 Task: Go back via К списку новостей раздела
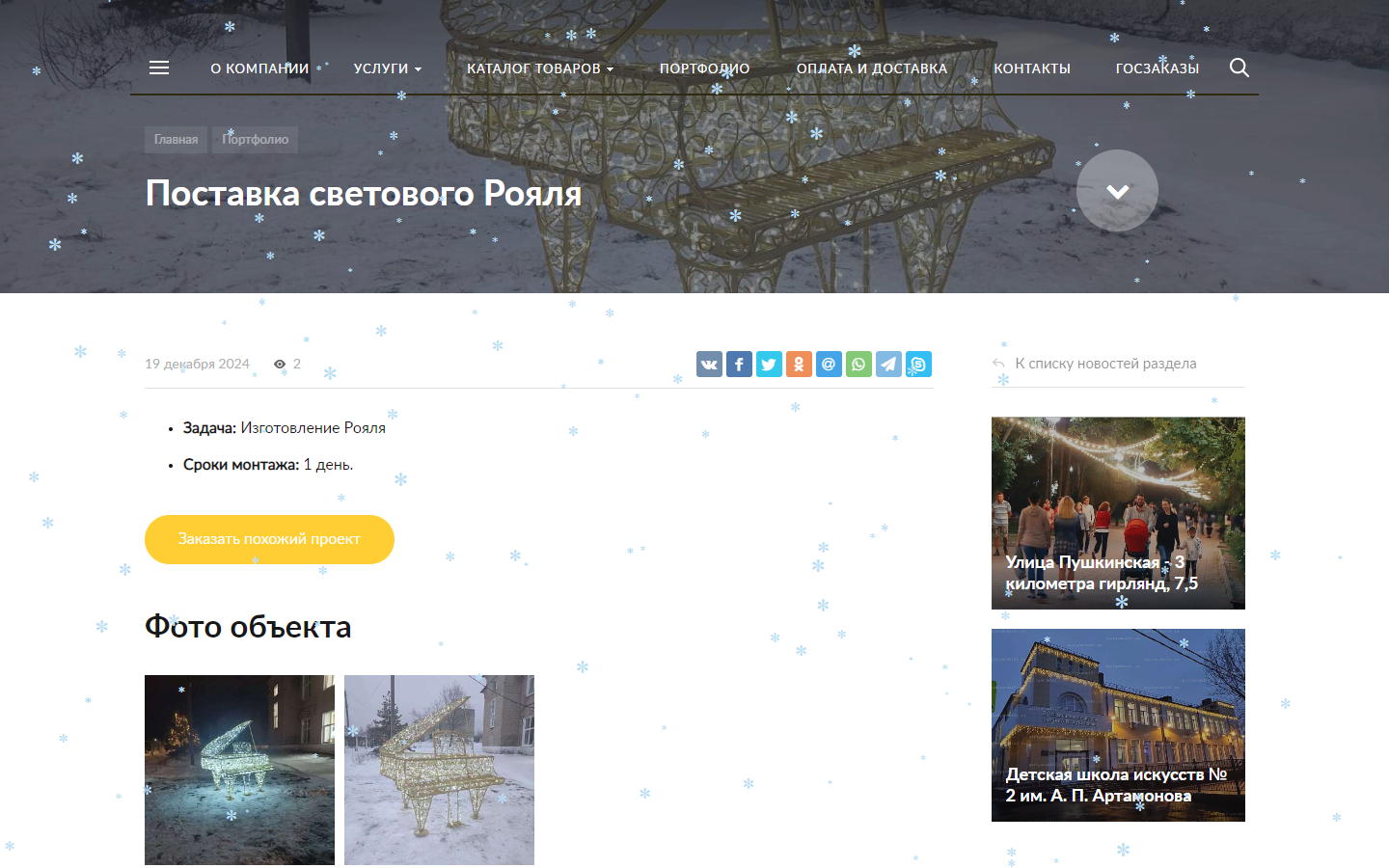point(1104,364)
